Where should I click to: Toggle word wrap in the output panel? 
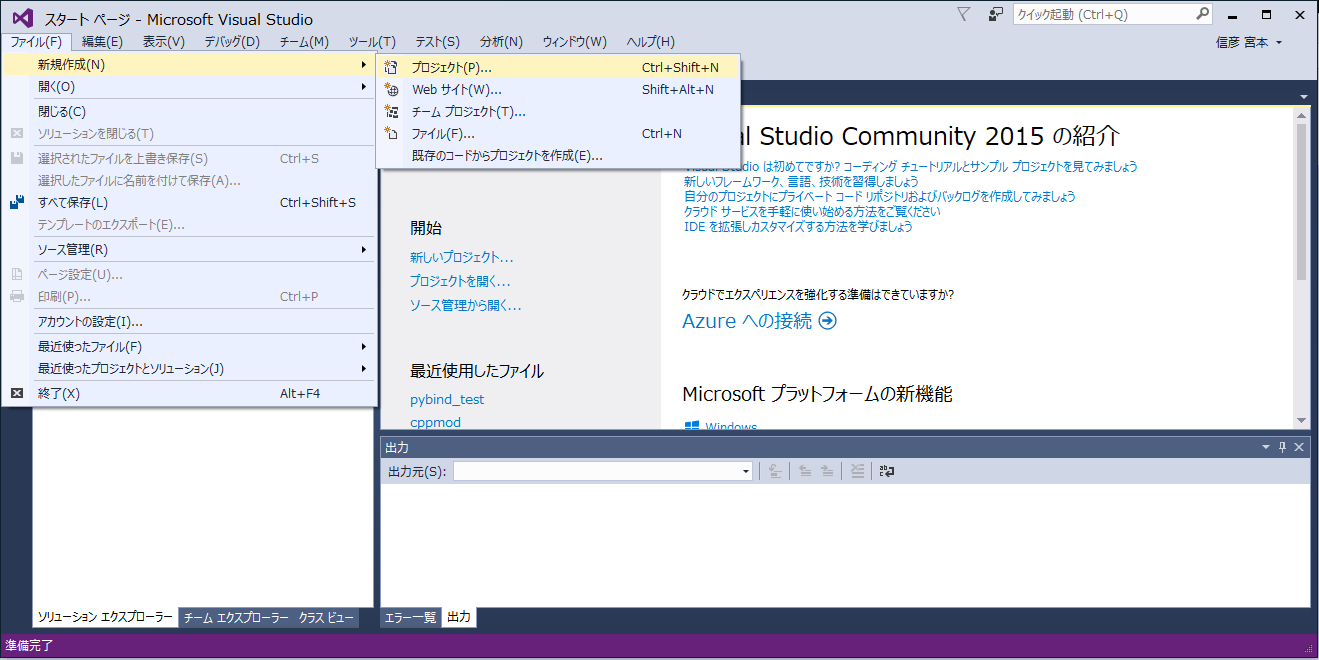(886, 471)
